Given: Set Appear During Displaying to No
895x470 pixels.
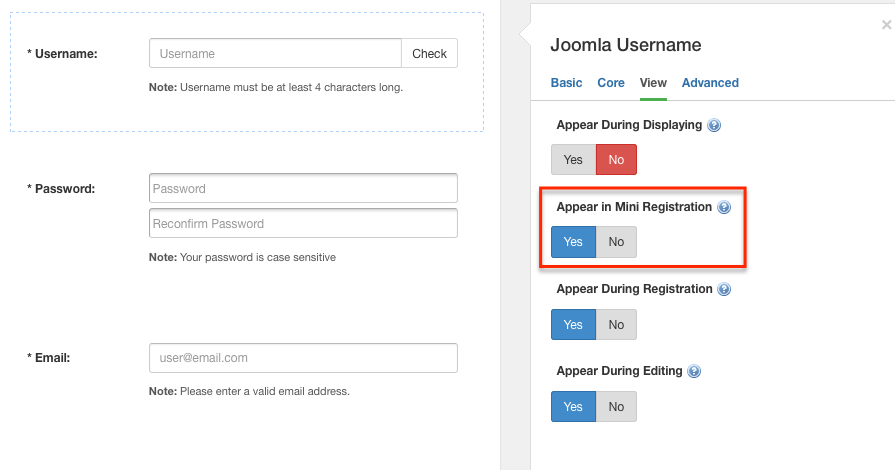Looking at the screenshot, I should coord(616,160).
